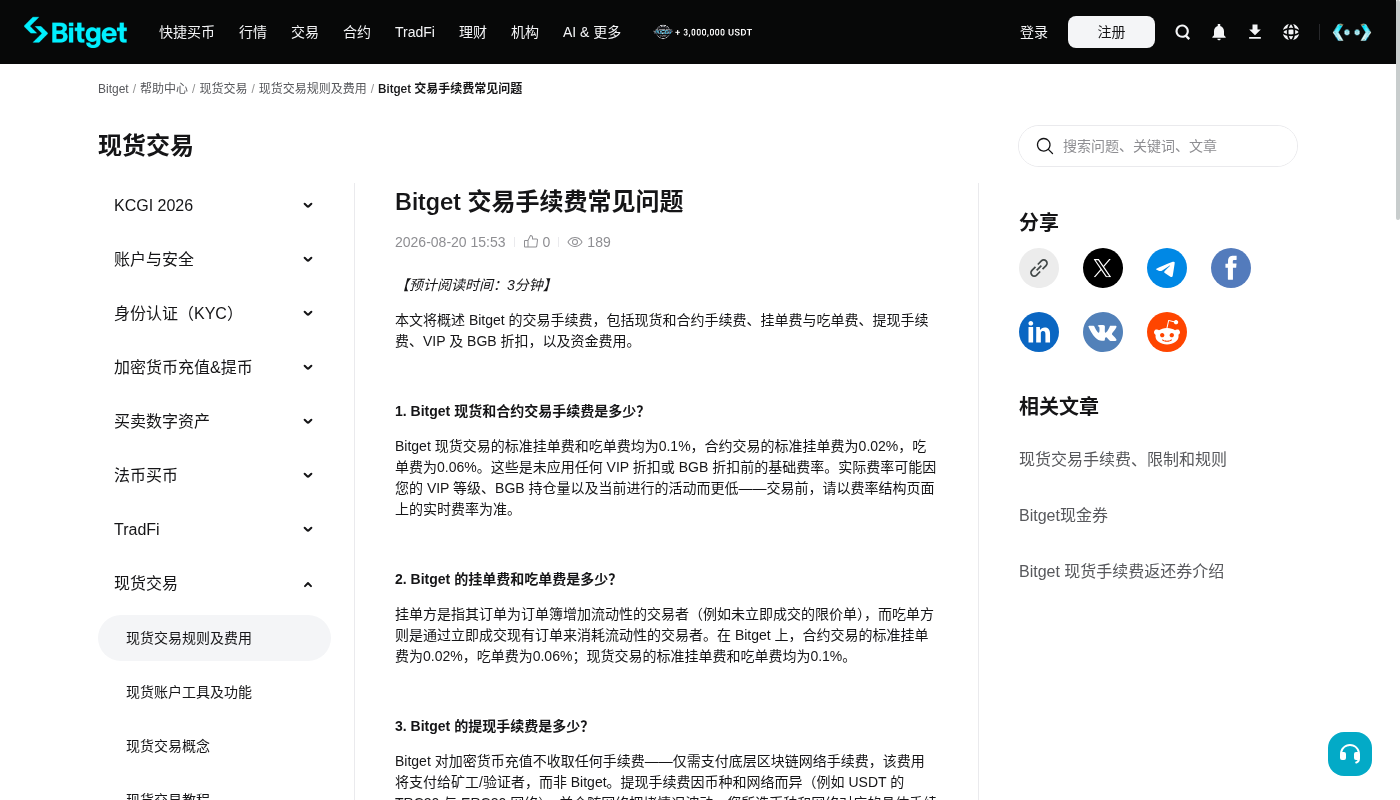Click the eye views icon

[575, 242]
